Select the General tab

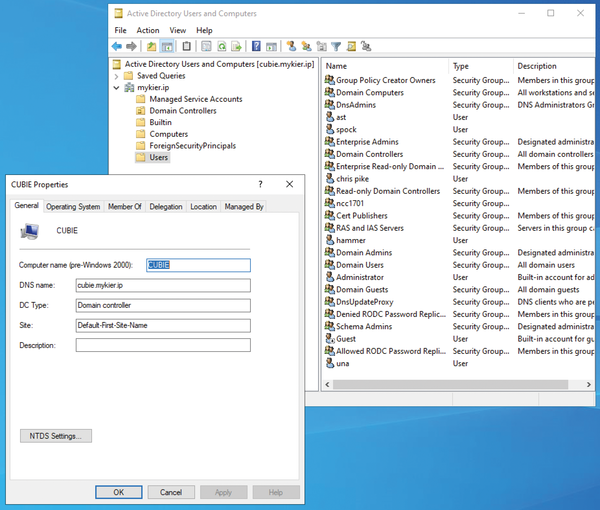point(26,205)
